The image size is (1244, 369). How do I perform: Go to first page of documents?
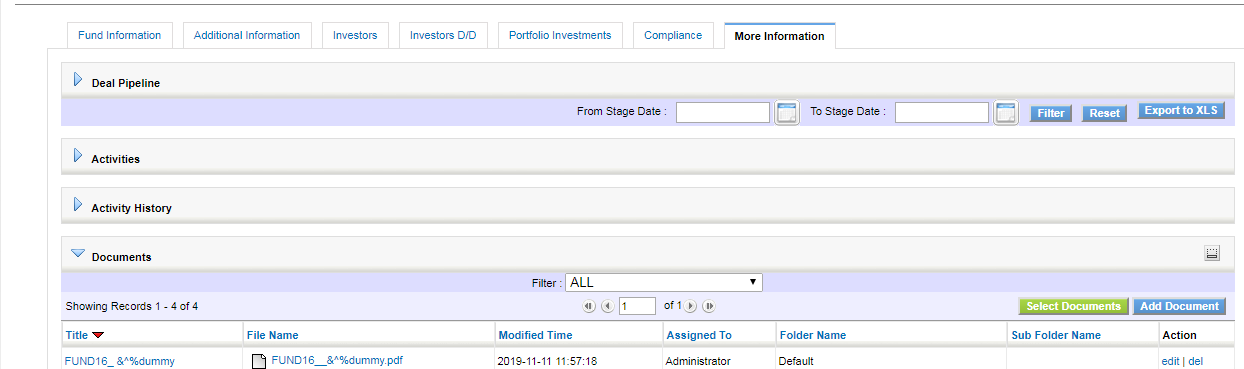(588, 306)
